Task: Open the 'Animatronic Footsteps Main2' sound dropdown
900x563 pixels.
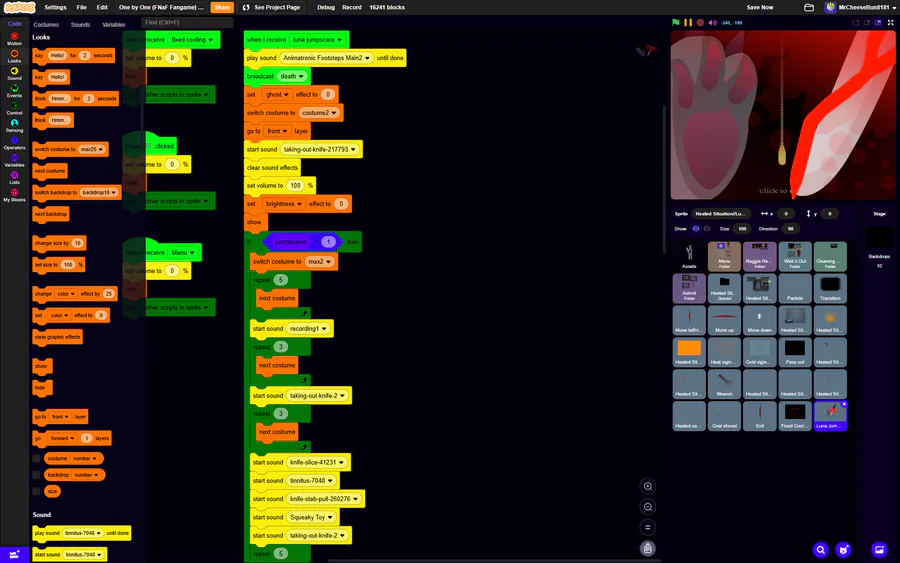Action: click(326, 58)
